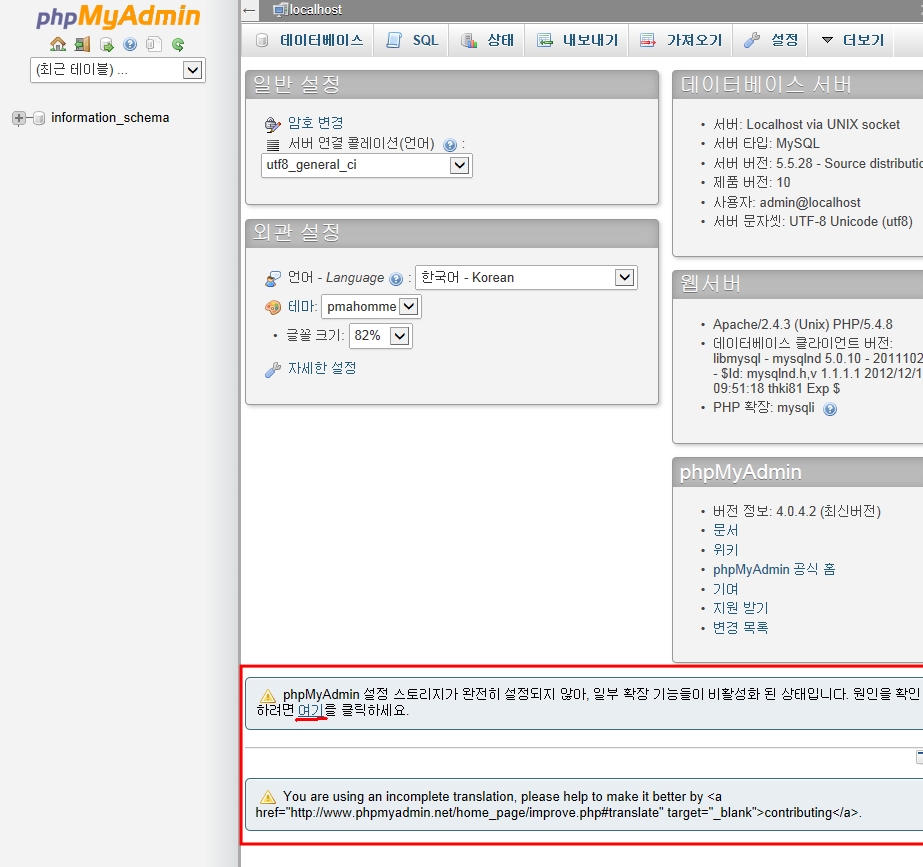This screenshot has width=923, height=867.
Task: Open the pmahomme theme dropdown
Action: tap(371, 306)
